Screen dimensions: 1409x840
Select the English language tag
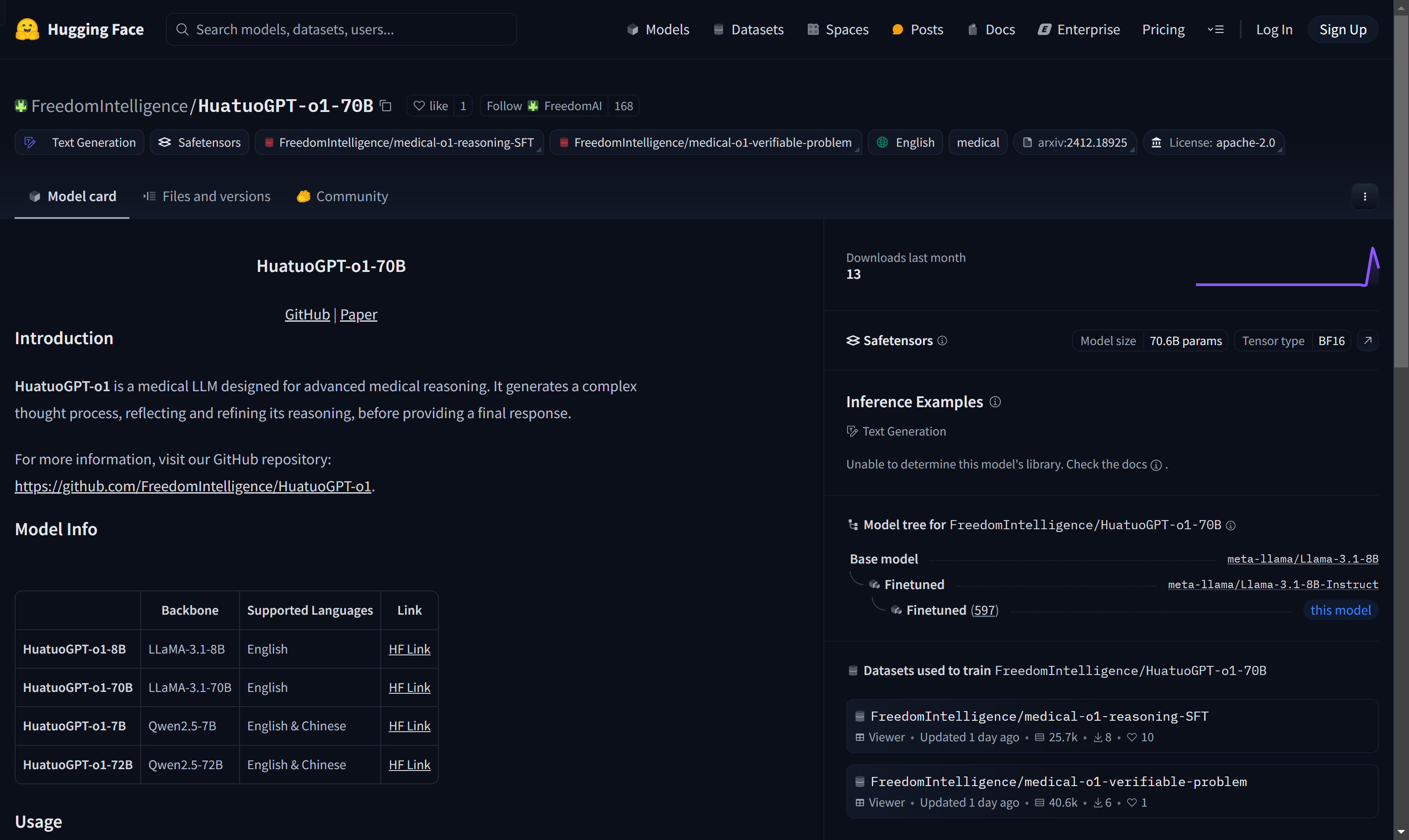(x=905, y=143)
